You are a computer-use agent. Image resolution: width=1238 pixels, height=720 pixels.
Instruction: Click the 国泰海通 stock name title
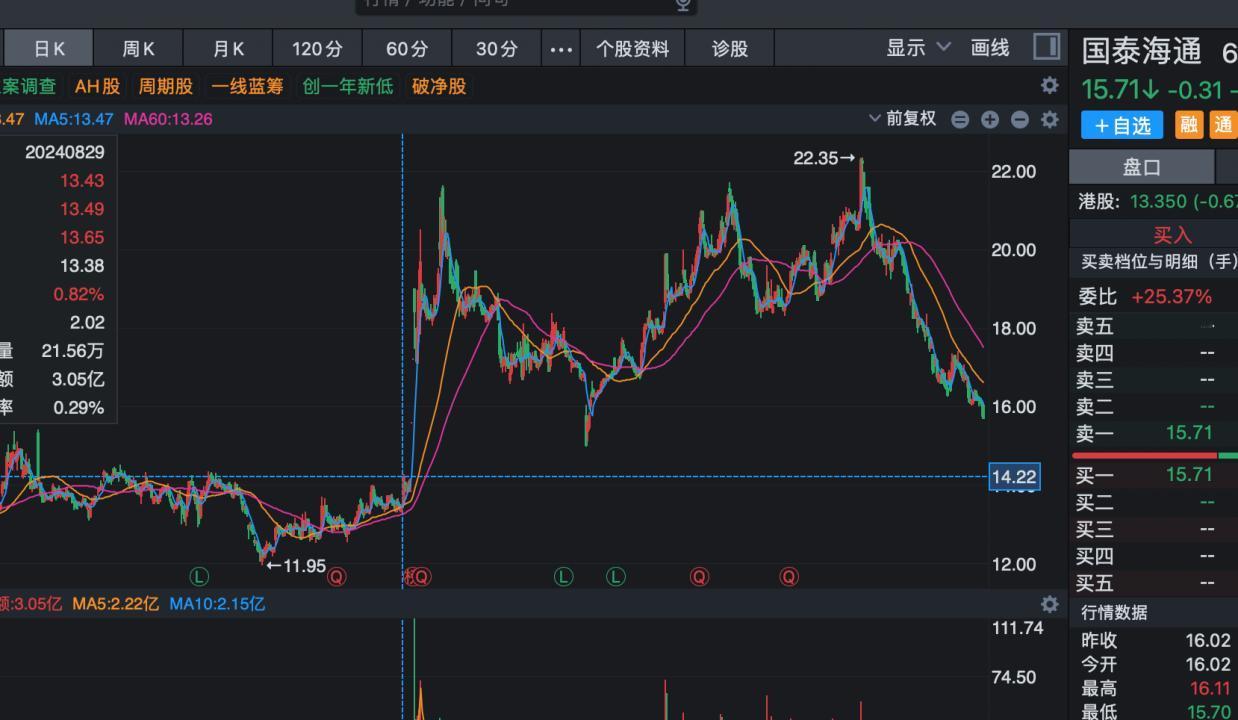[1141, 51]
